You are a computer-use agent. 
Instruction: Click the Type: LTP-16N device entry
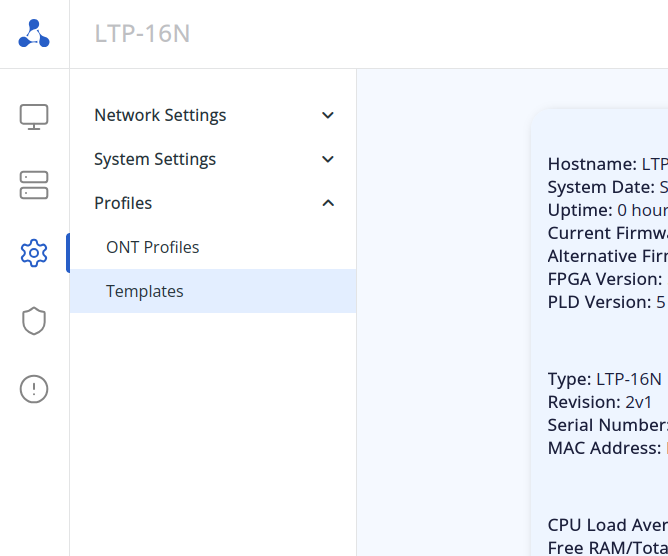pyautogui.click(x=604, y=379)
